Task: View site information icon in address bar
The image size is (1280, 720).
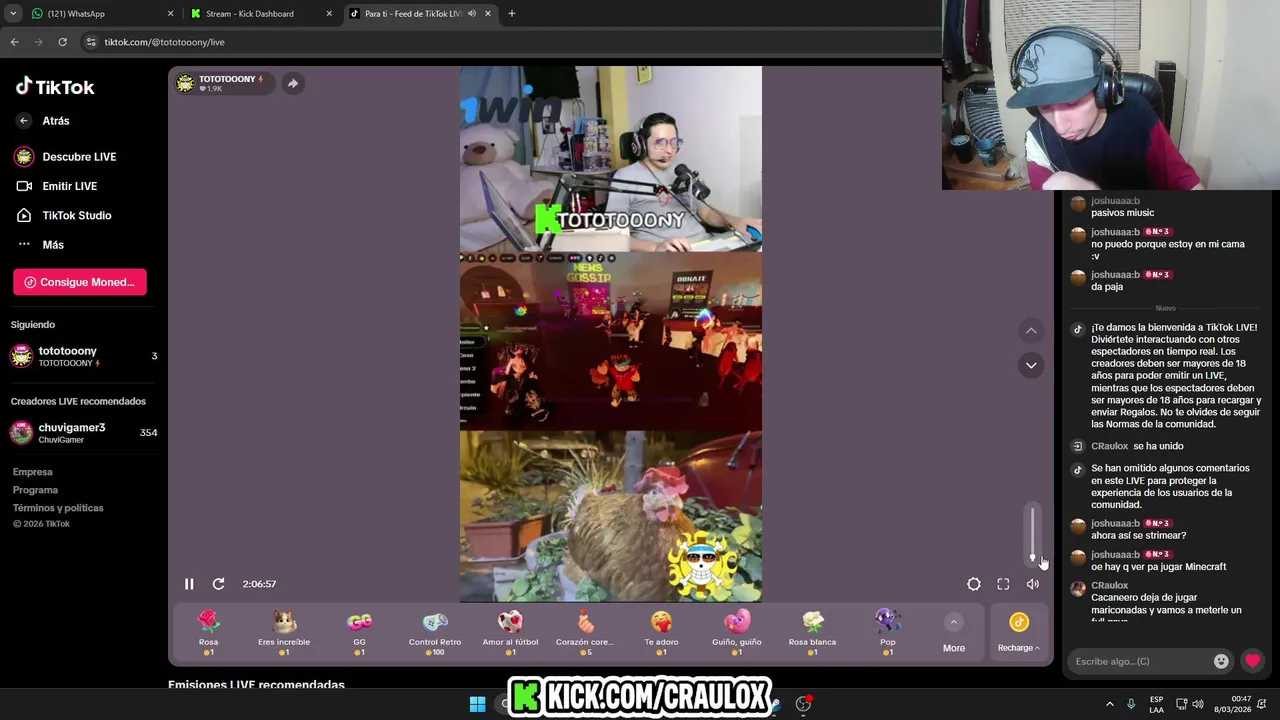Action: coord(91,42)
